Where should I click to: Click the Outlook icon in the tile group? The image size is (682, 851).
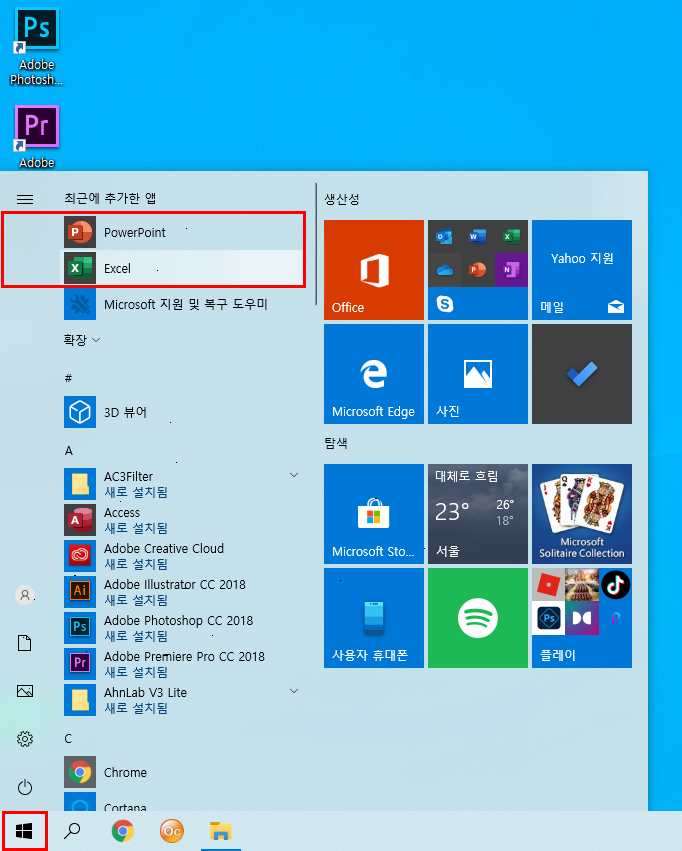pyautogui.click(x=444, y=237)
